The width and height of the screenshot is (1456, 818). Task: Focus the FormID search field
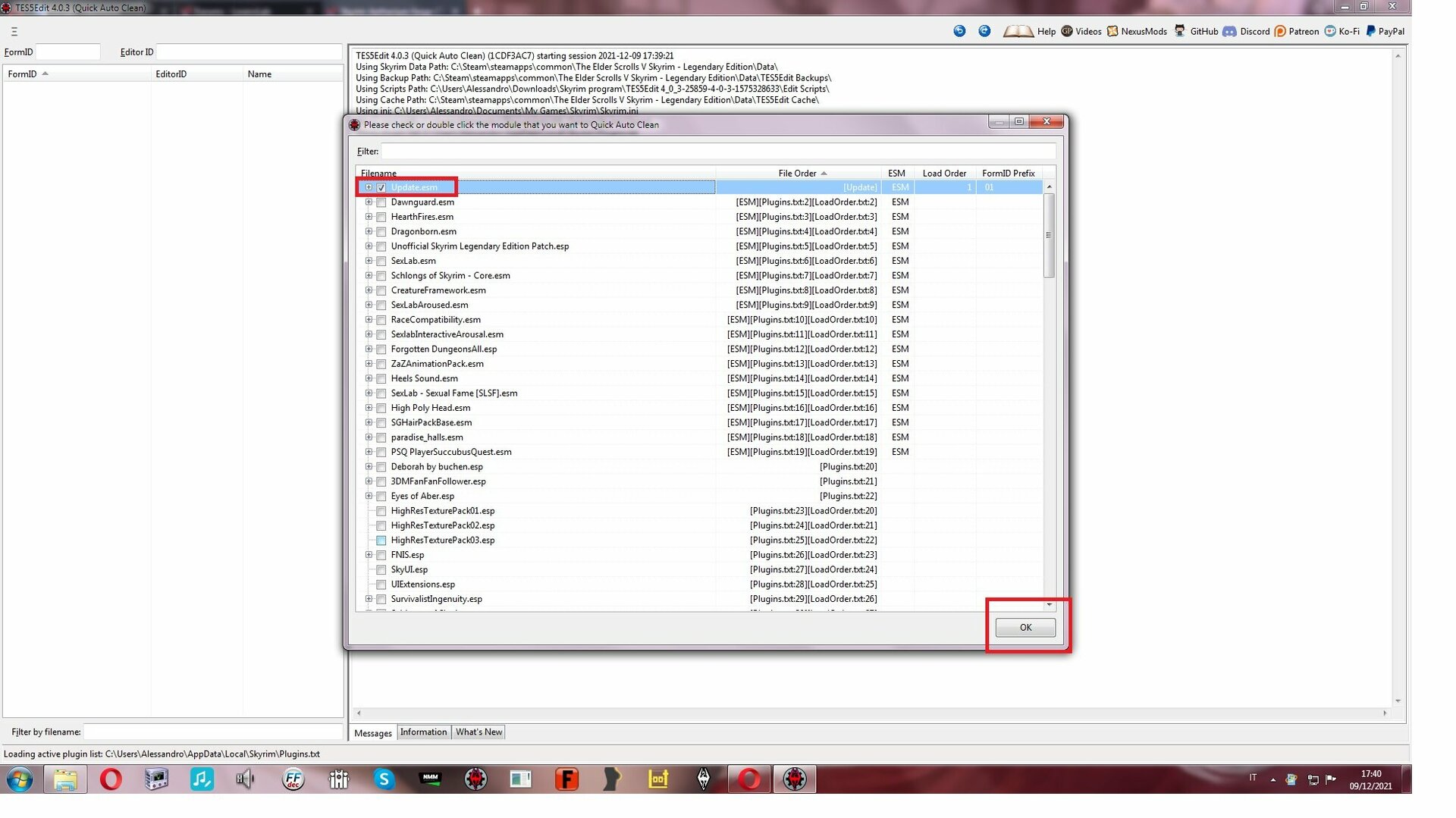coord(67,52)
